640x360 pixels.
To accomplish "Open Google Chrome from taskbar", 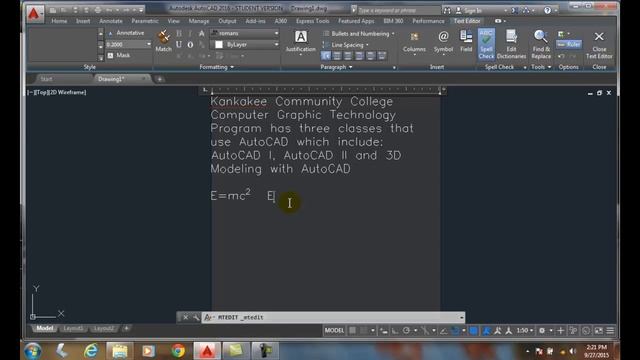I will tap(178, 351).
